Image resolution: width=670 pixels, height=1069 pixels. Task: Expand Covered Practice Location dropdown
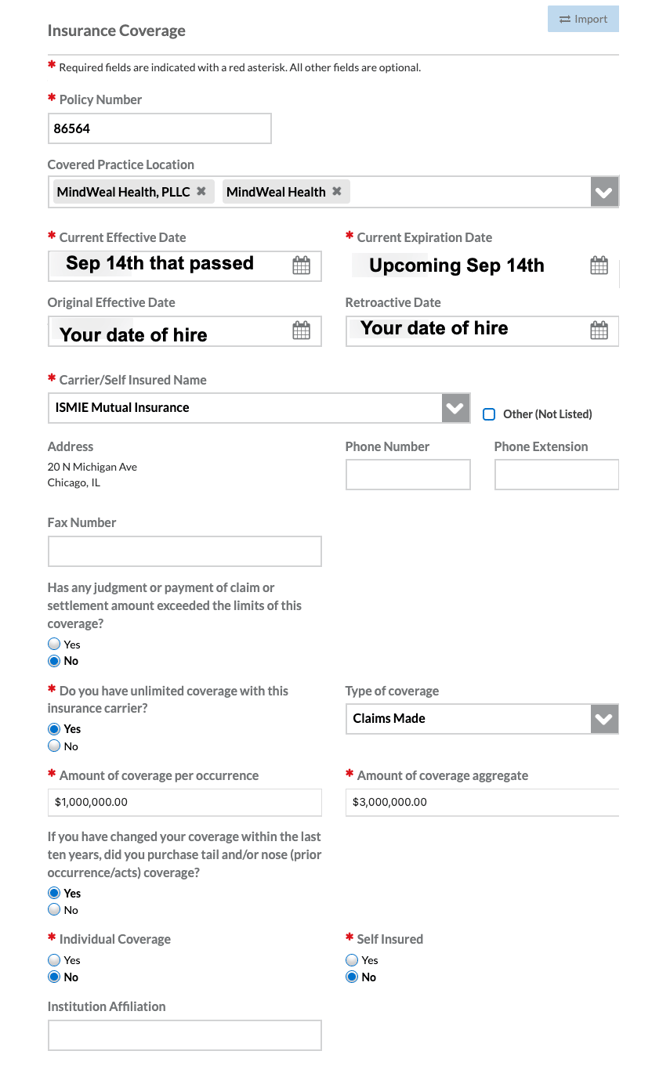pyautogui.click(x=604, y=192)
